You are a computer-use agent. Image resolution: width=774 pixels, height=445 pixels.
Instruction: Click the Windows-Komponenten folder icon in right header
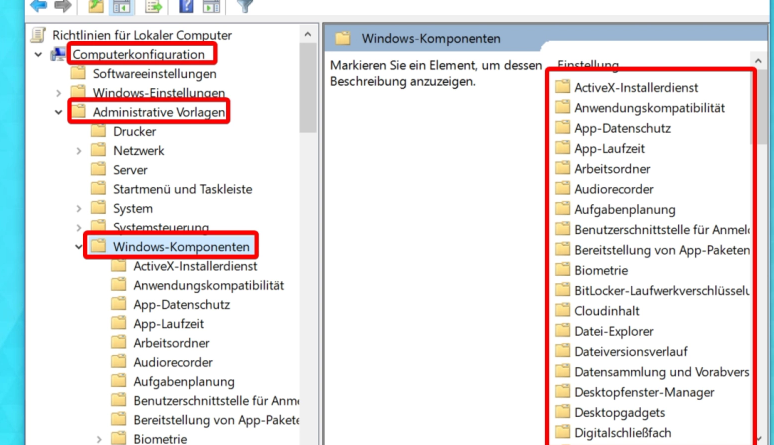pos(343,38)
